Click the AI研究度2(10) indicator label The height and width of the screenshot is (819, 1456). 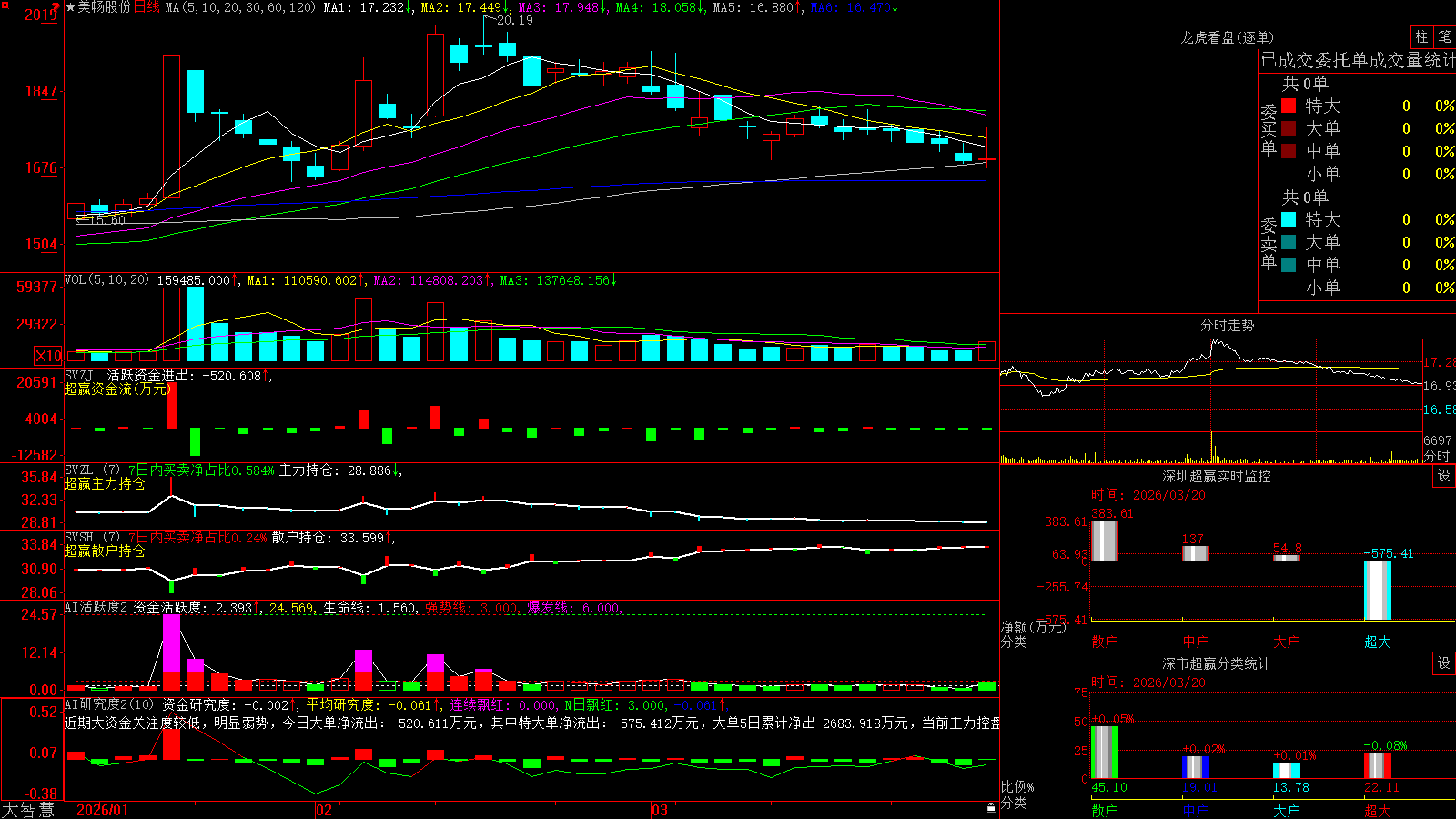pyautogui.click(x=110, y=704)
